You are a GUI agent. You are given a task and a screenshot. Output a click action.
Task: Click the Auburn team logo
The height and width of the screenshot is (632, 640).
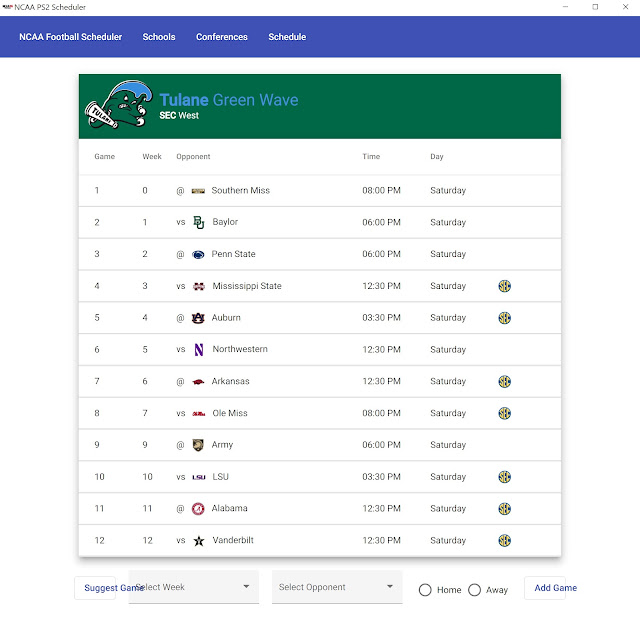[198, 318]
